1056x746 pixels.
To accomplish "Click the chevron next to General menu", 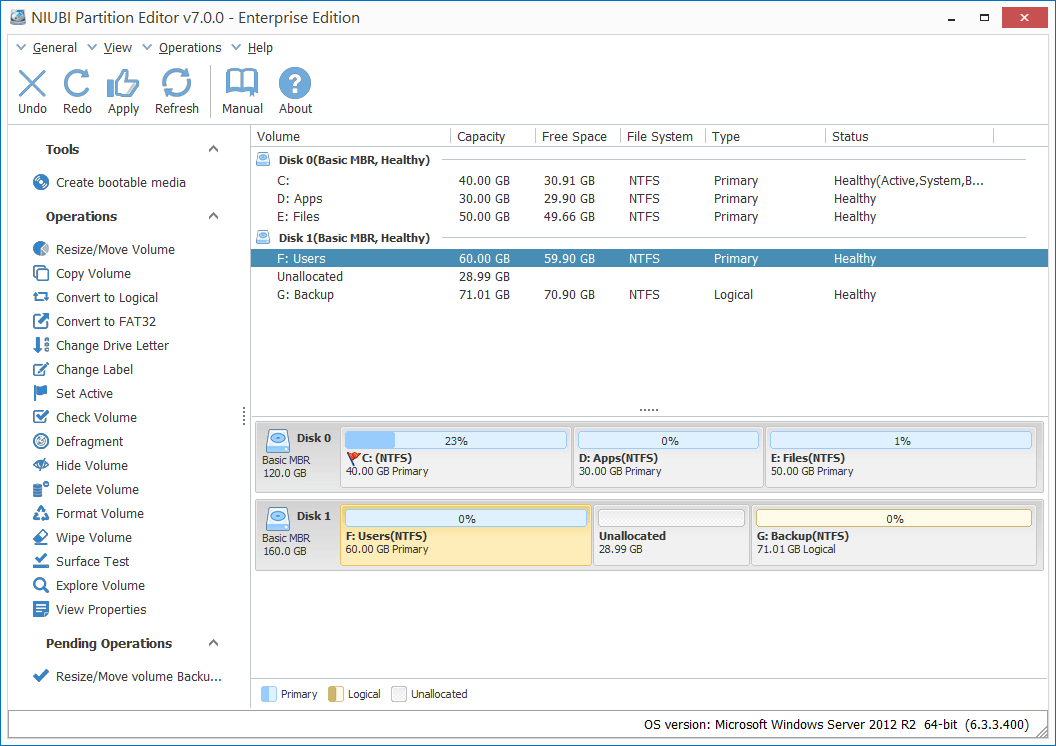I will (x=21, y=47).
